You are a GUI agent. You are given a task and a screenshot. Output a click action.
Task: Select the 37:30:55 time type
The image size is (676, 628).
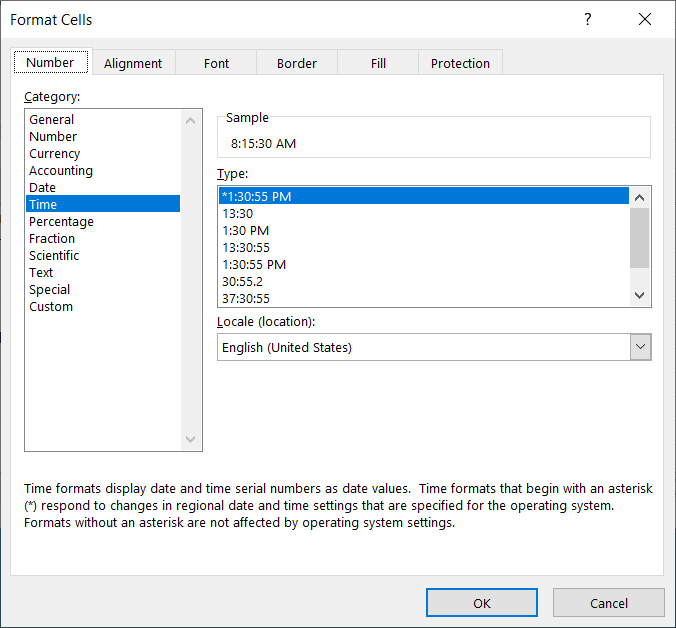(246, 298)
